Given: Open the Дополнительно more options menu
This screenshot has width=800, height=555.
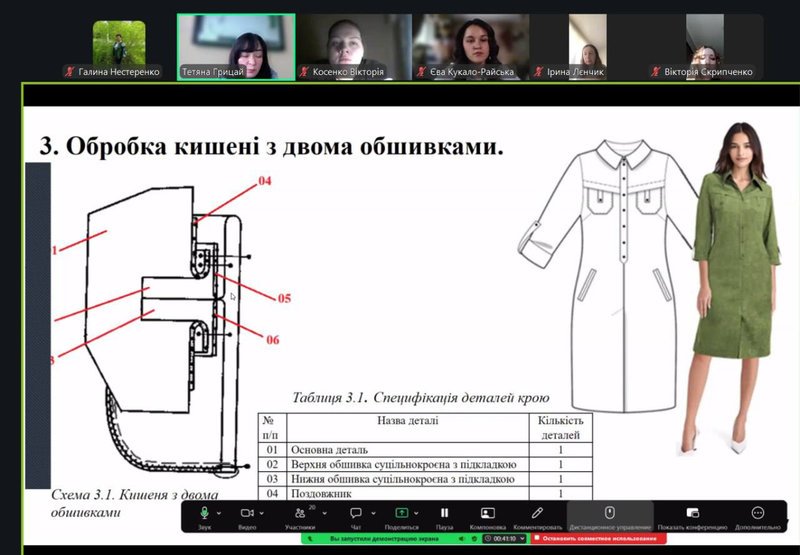Looking at the screenshot, I should 757,513.
